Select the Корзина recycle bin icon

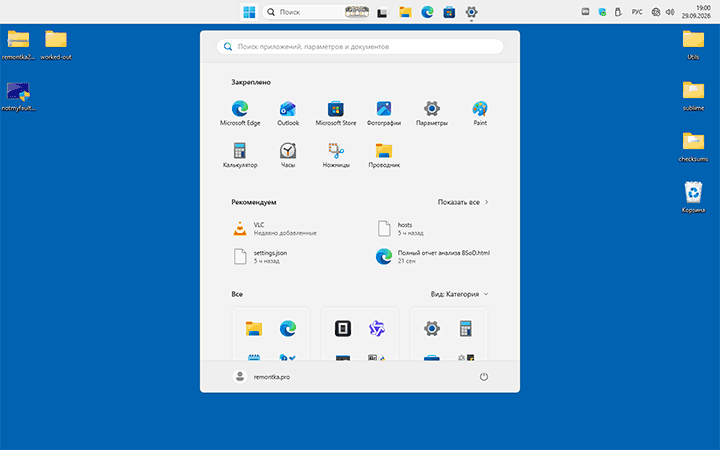point(693,197)
